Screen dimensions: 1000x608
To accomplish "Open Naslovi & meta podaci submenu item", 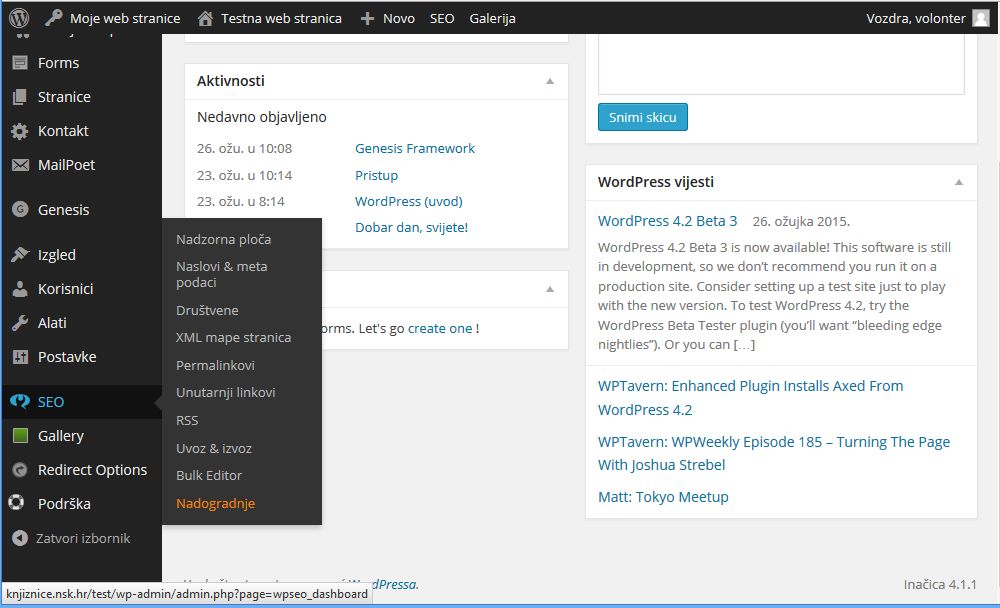I will (x=222, y=274).
